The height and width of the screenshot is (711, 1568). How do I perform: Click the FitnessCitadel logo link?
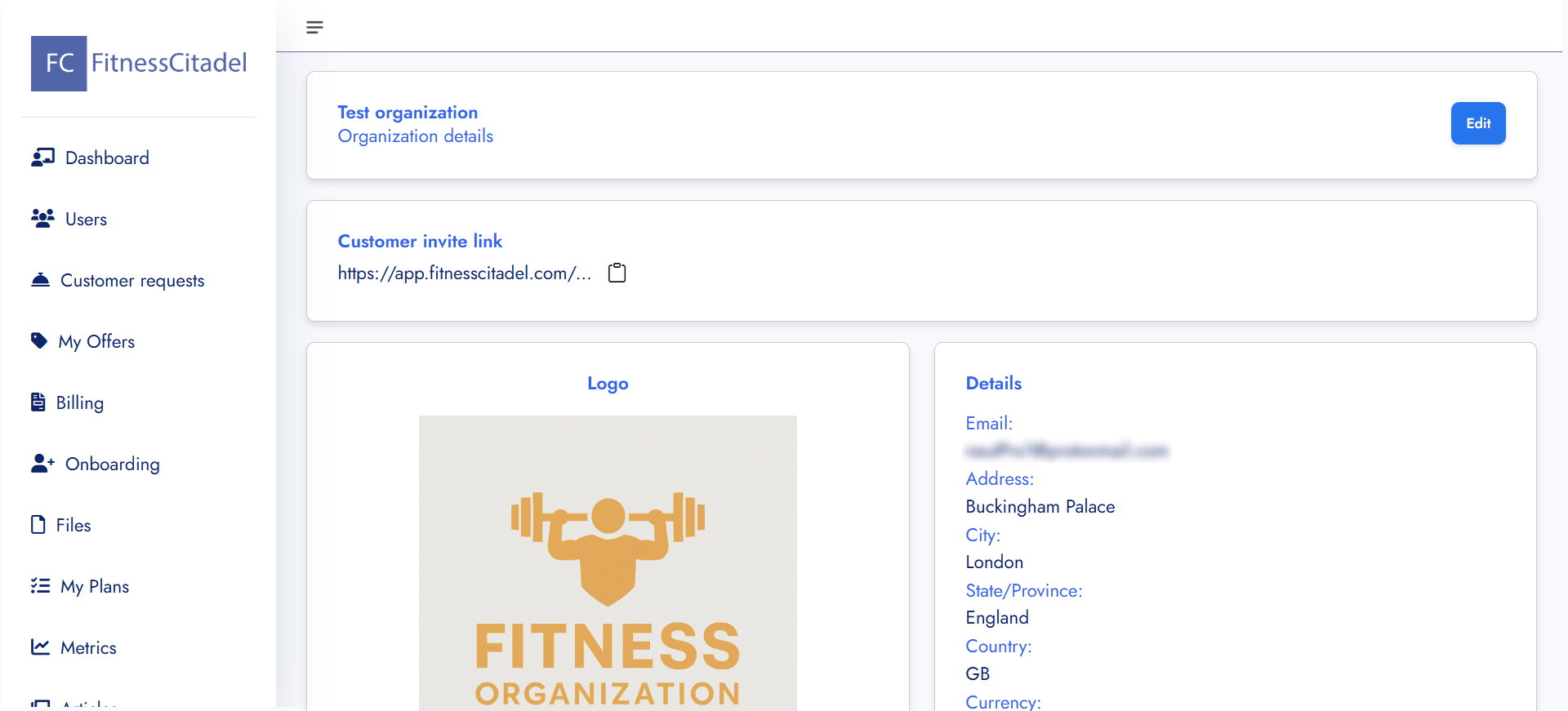coord(139,63)
